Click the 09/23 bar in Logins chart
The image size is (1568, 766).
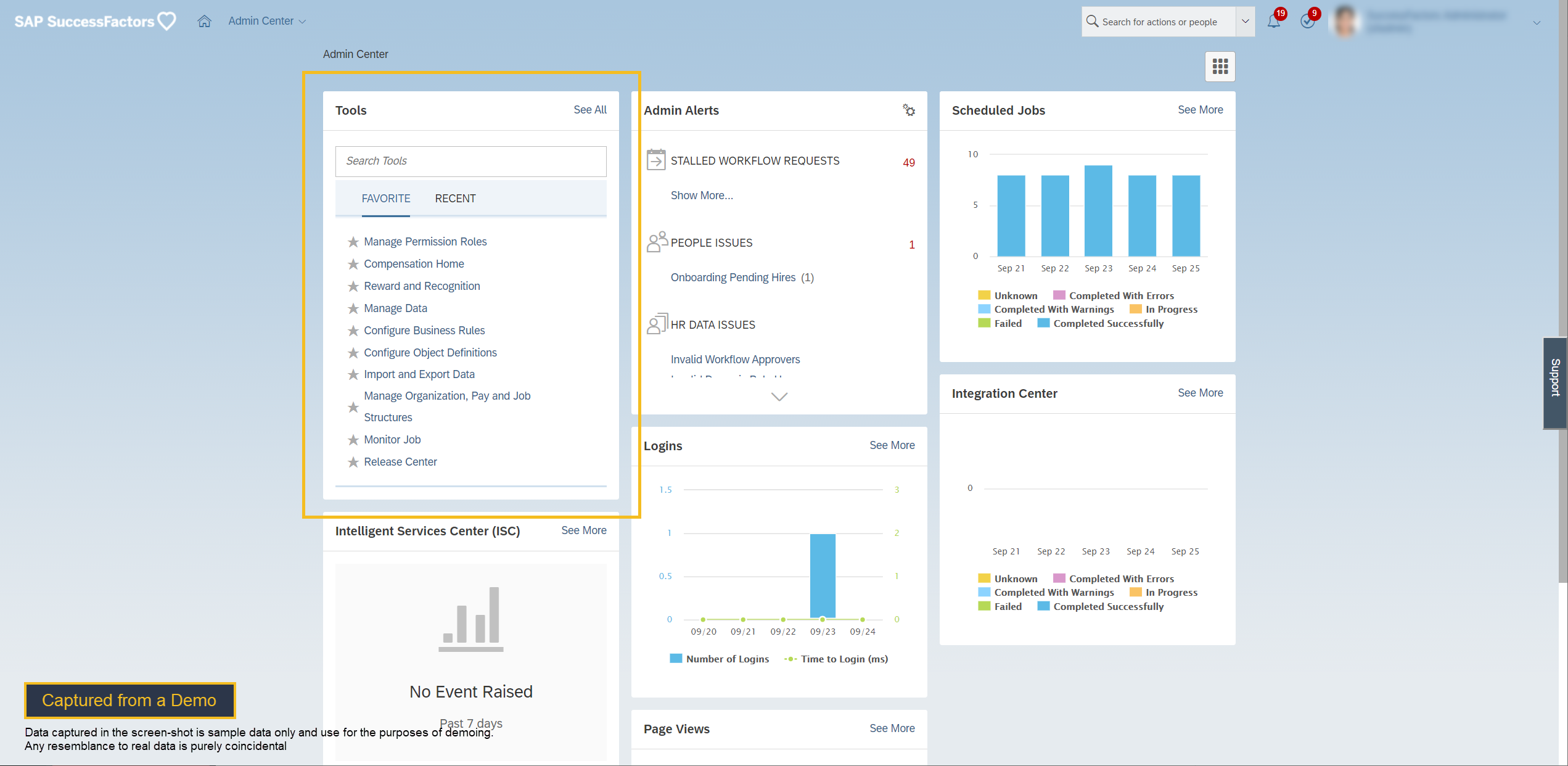point(823,576)
